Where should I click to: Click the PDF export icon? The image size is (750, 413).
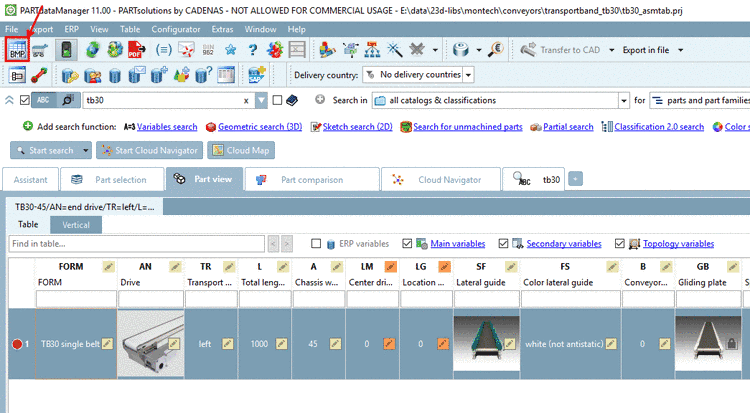(137, 50)
